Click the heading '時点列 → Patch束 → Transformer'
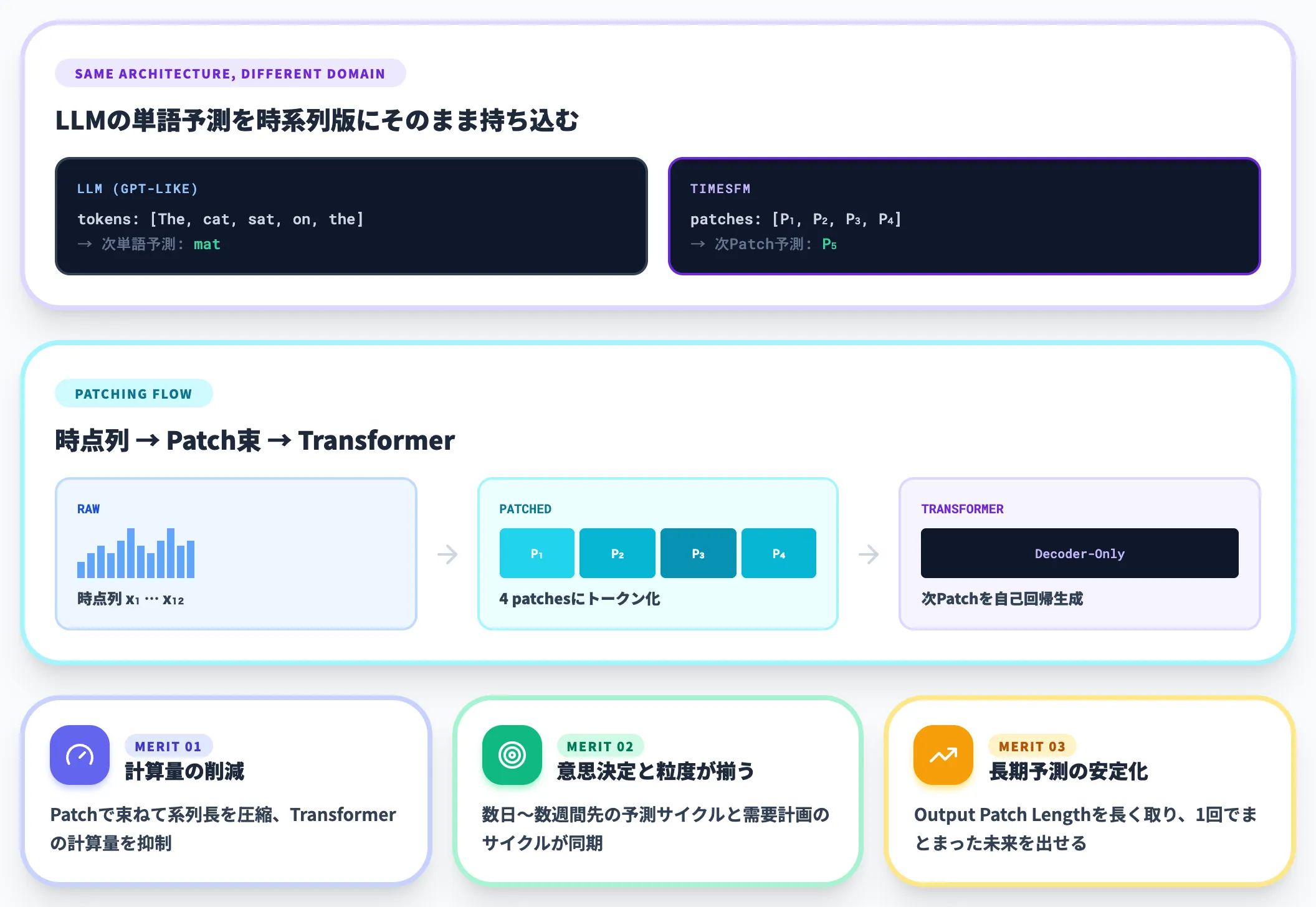Image resolution: width=1316 pixels, height=907 pixels. tap(255, 440)
